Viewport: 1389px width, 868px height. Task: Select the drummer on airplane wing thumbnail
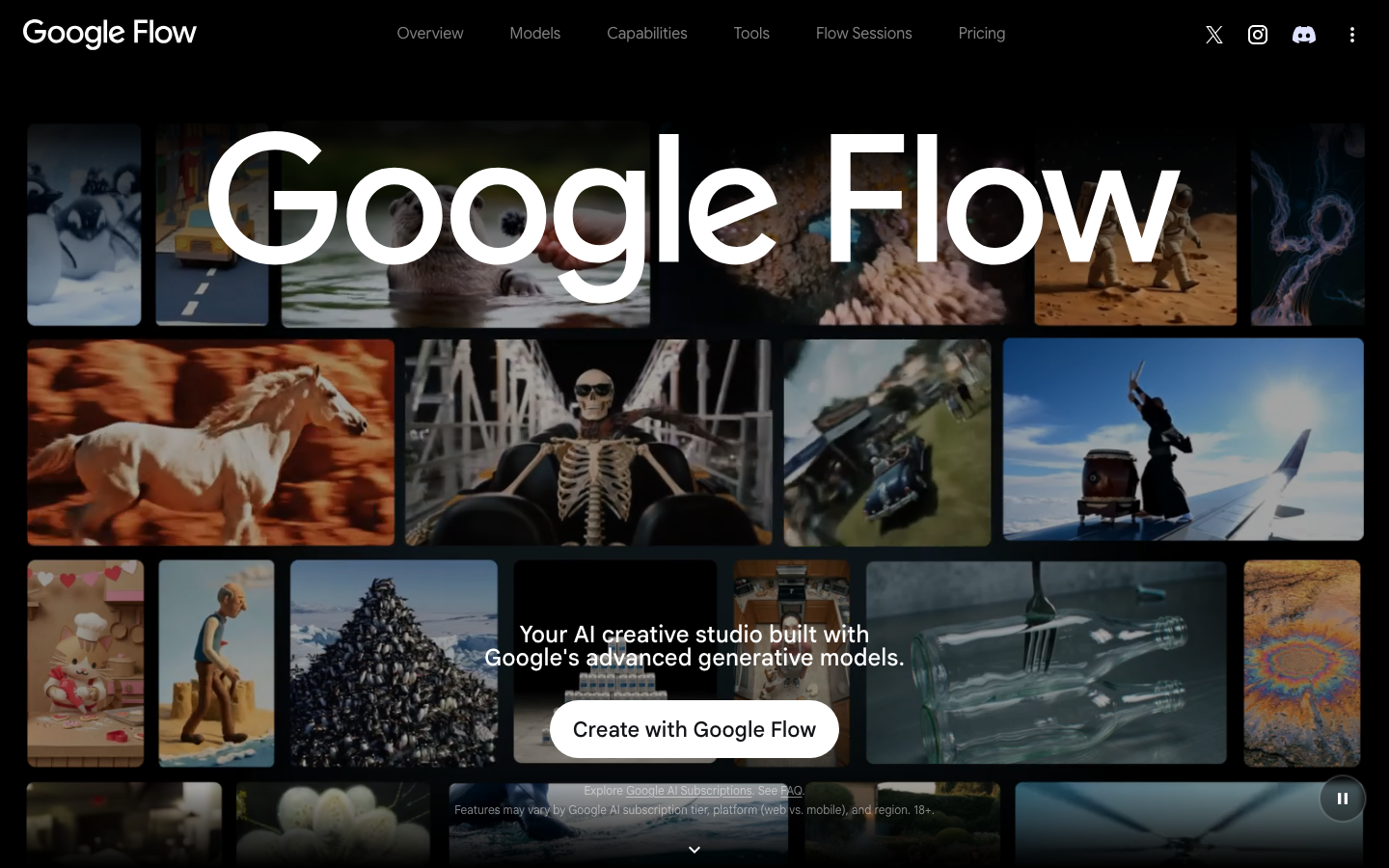pos(1184,439)
